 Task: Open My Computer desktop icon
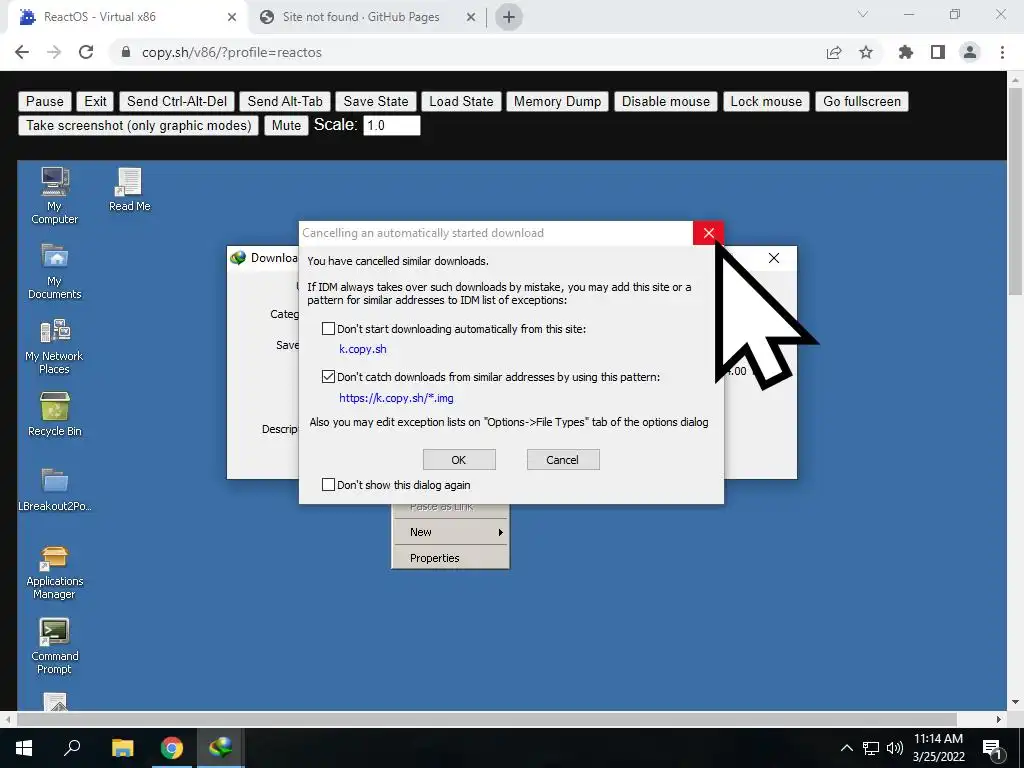click(x=54, y=194)
